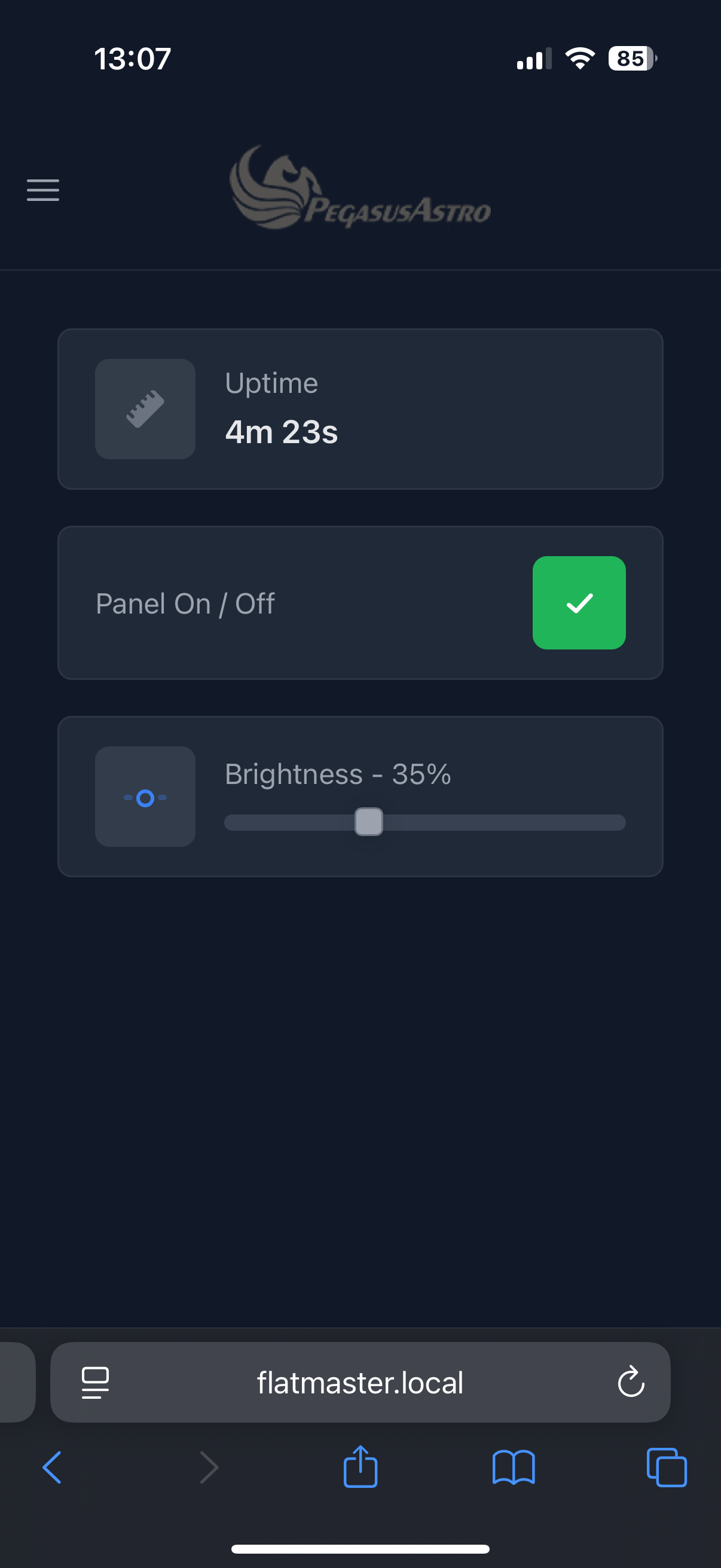Tap the PegasusAstro logo
721x1568 pixels.
(x=360, y=189)
